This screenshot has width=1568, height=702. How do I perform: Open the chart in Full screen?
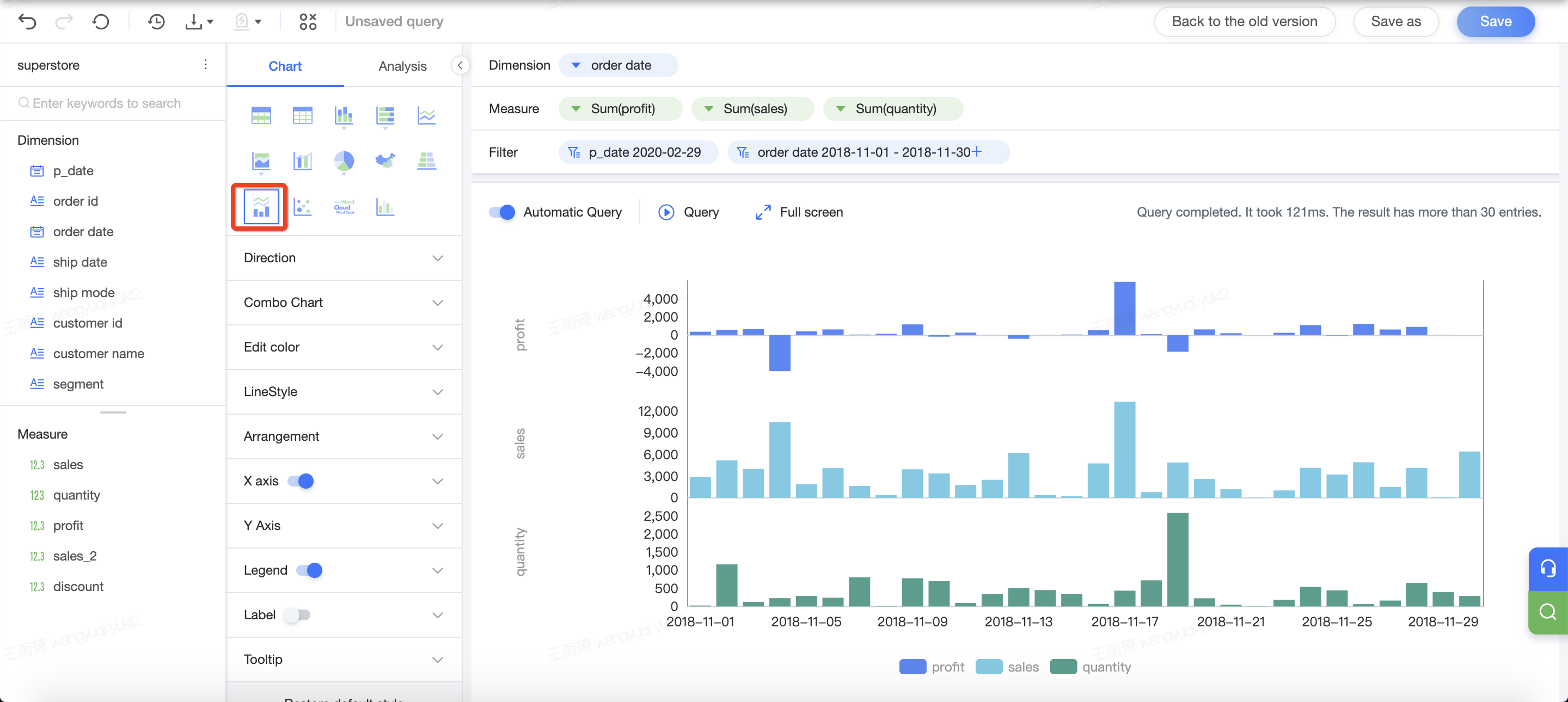pyautogui.click(x=799, y=212)
